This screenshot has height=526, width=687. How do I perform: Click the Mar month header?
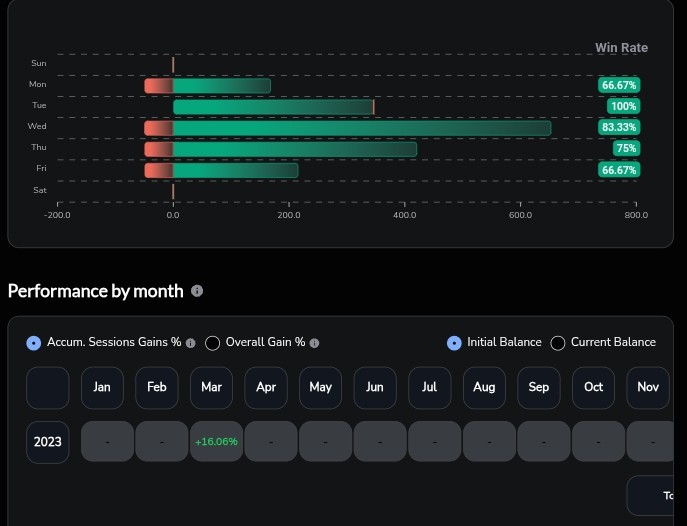[x=211, y=388]
